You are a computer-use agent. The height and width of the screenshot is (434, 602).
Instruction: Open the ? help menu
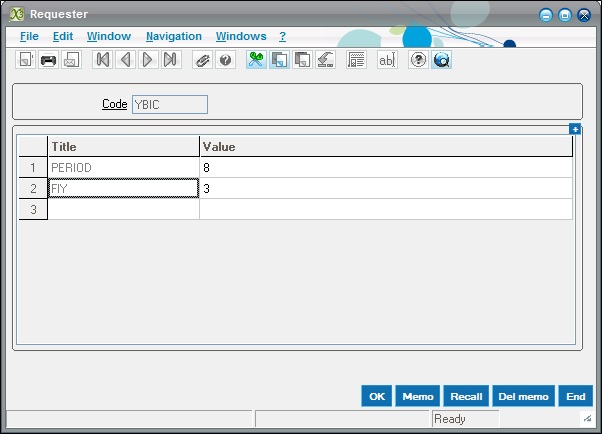[x=283, y=36]
